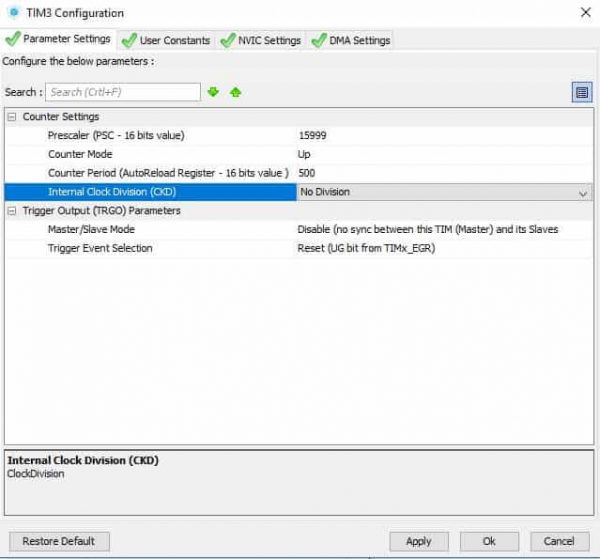
Task: Switch to the User Constants tab
Action: (x=166, y=40)
